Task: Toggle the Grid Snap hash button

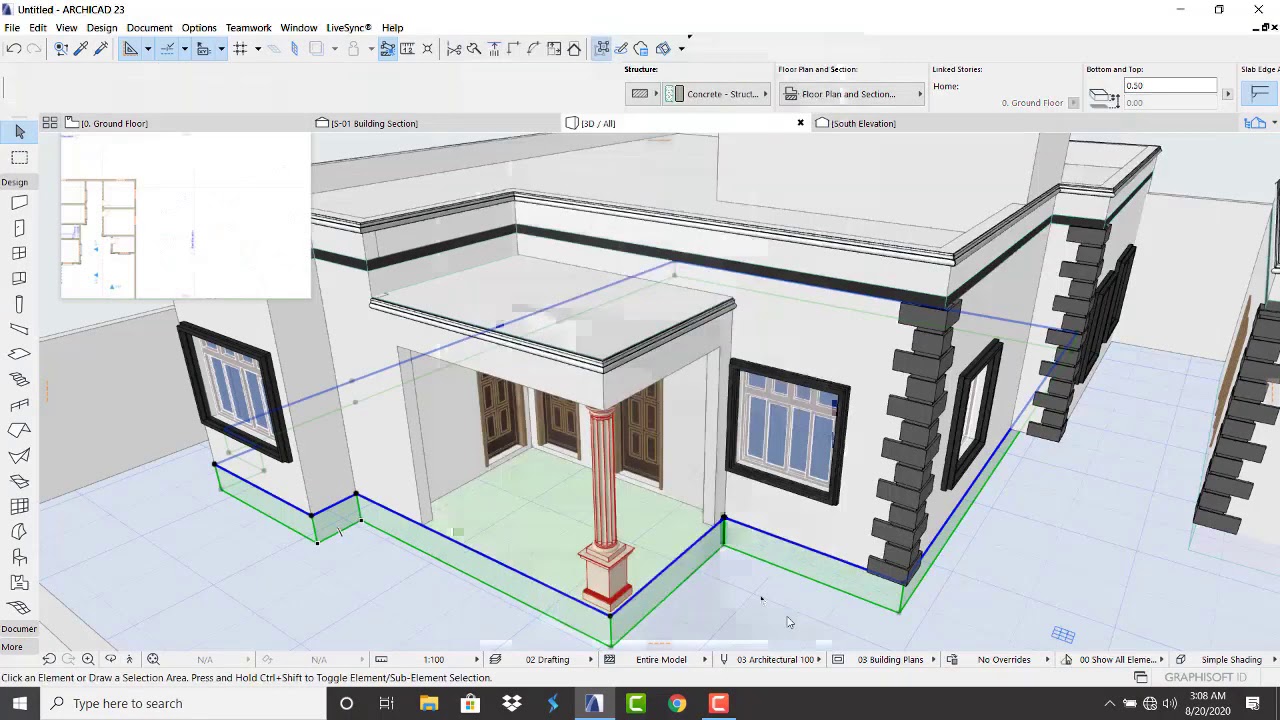Action: click(x=240, y=48)
